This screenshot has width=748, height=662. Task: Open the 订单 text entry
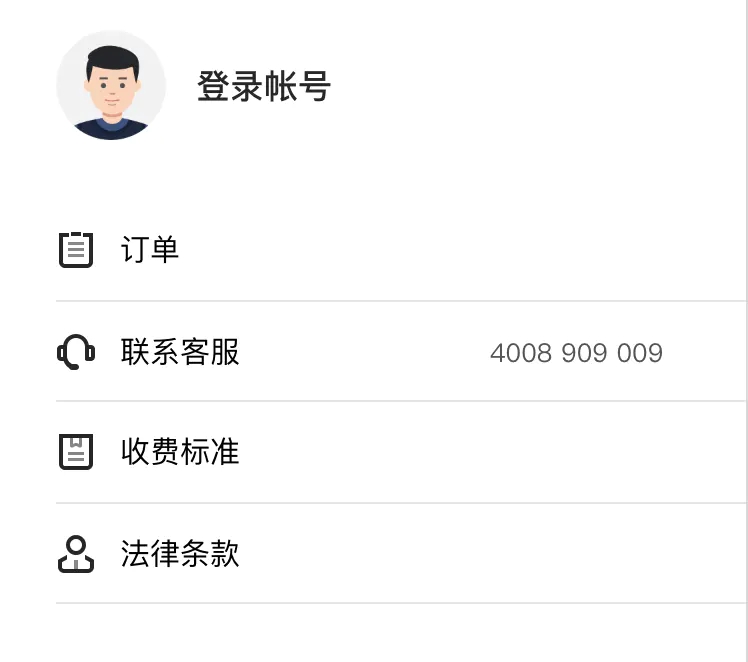click(150, 249)
